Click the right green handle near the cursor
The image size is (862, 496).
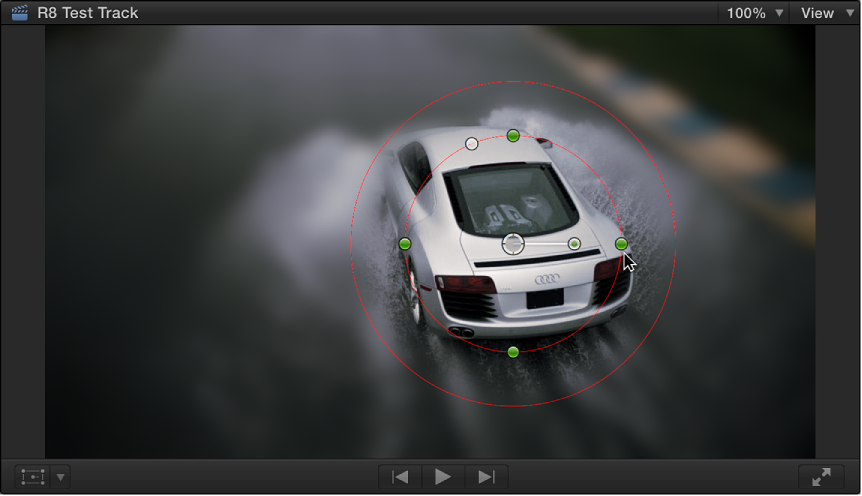tap(621, 244)
